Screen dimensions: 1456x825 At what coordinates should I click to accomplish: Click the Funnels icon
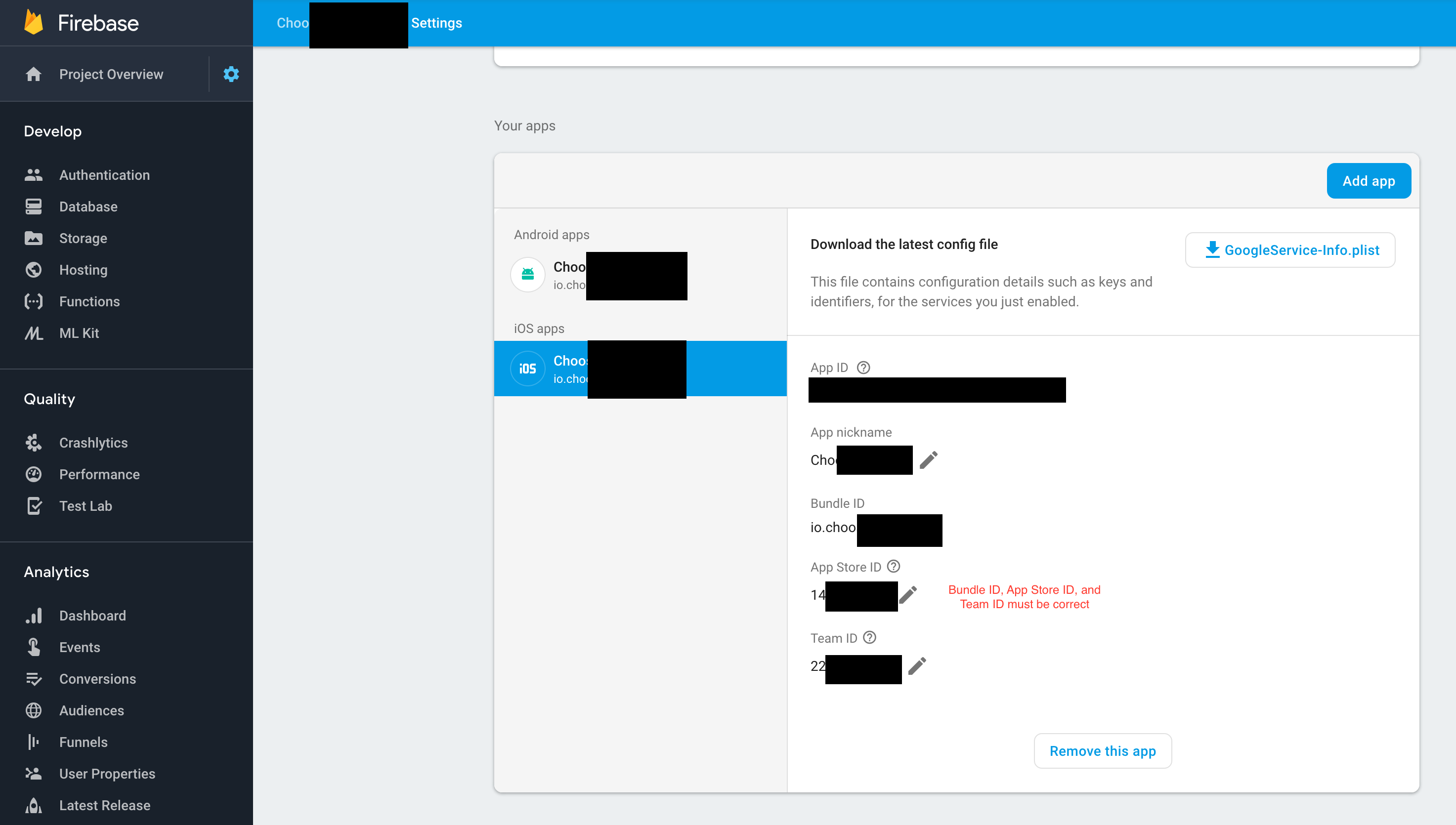[34, 742]
